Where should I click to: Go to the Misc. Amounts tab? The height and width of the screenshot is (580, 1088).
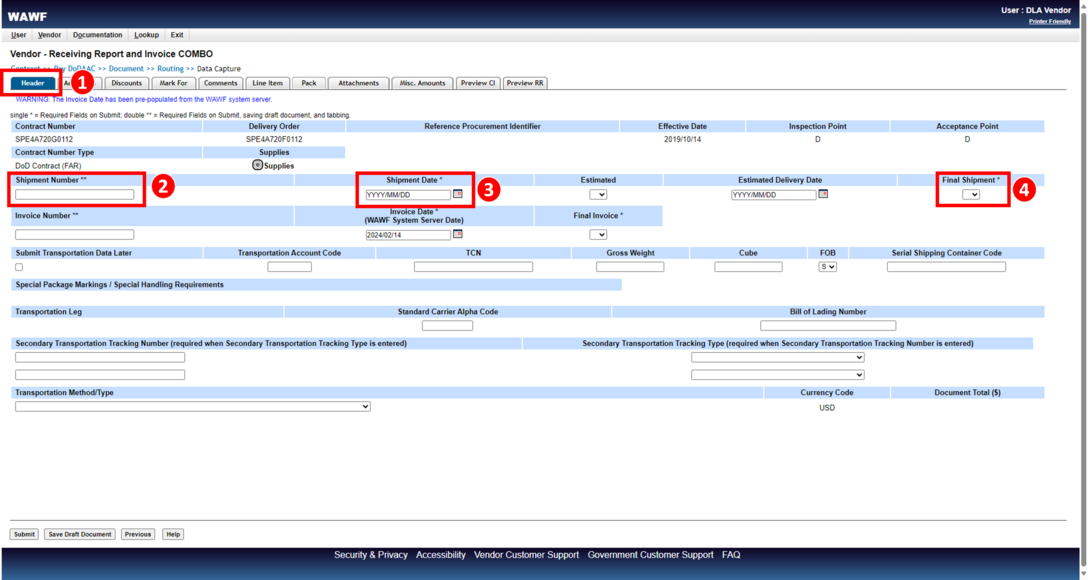pos(421,83)
